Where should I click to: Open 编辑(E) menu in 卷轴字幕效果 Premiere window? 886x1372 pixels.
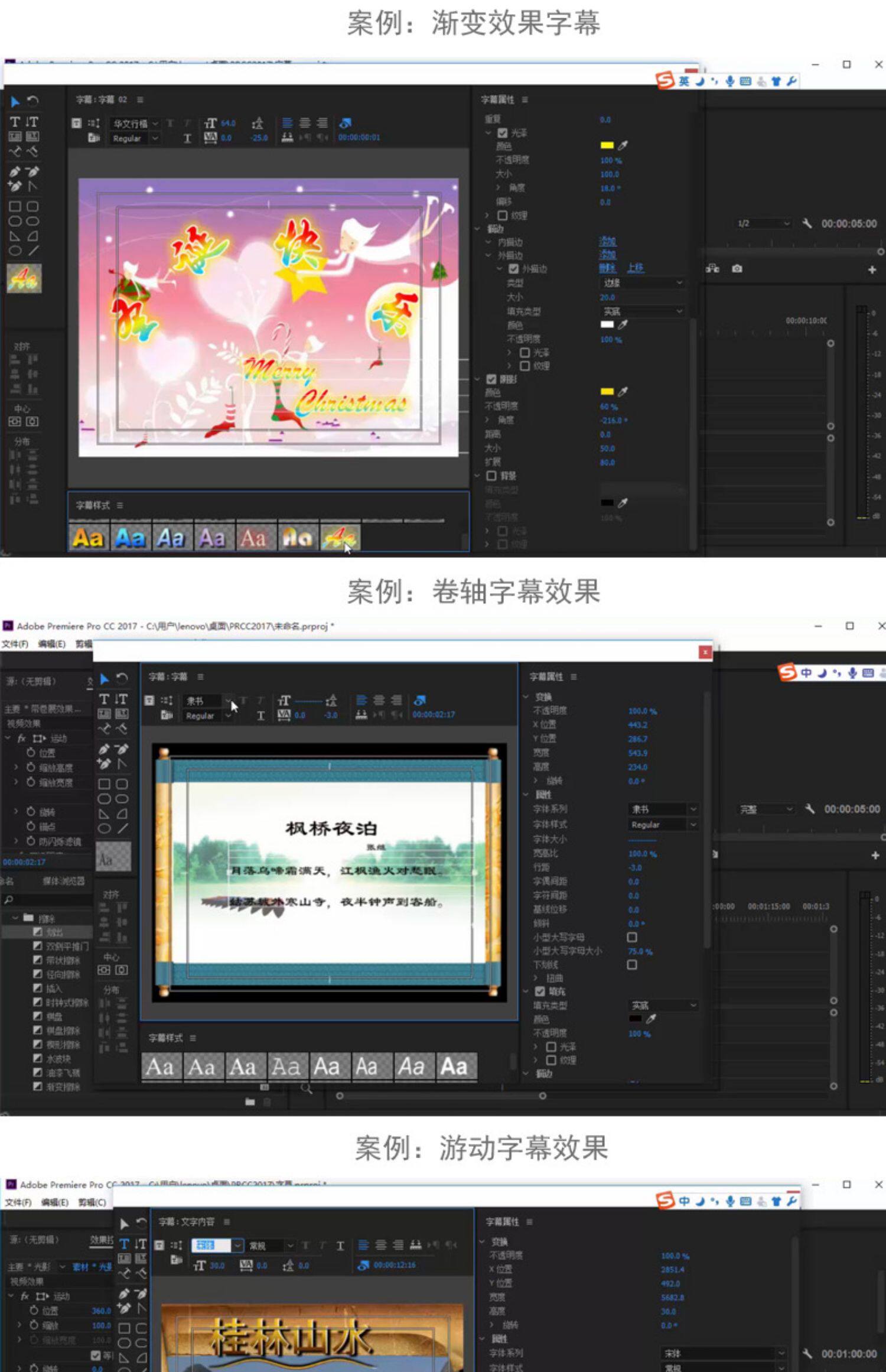[52, 643]
